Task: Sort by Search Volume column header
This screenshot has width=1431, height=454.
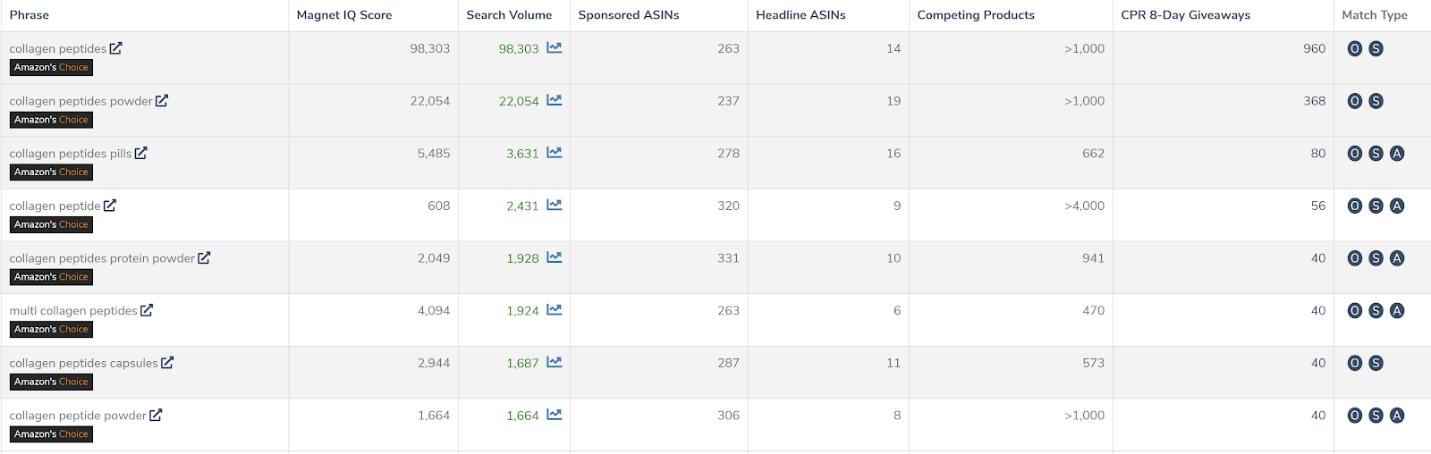Action: pos(509,15)
